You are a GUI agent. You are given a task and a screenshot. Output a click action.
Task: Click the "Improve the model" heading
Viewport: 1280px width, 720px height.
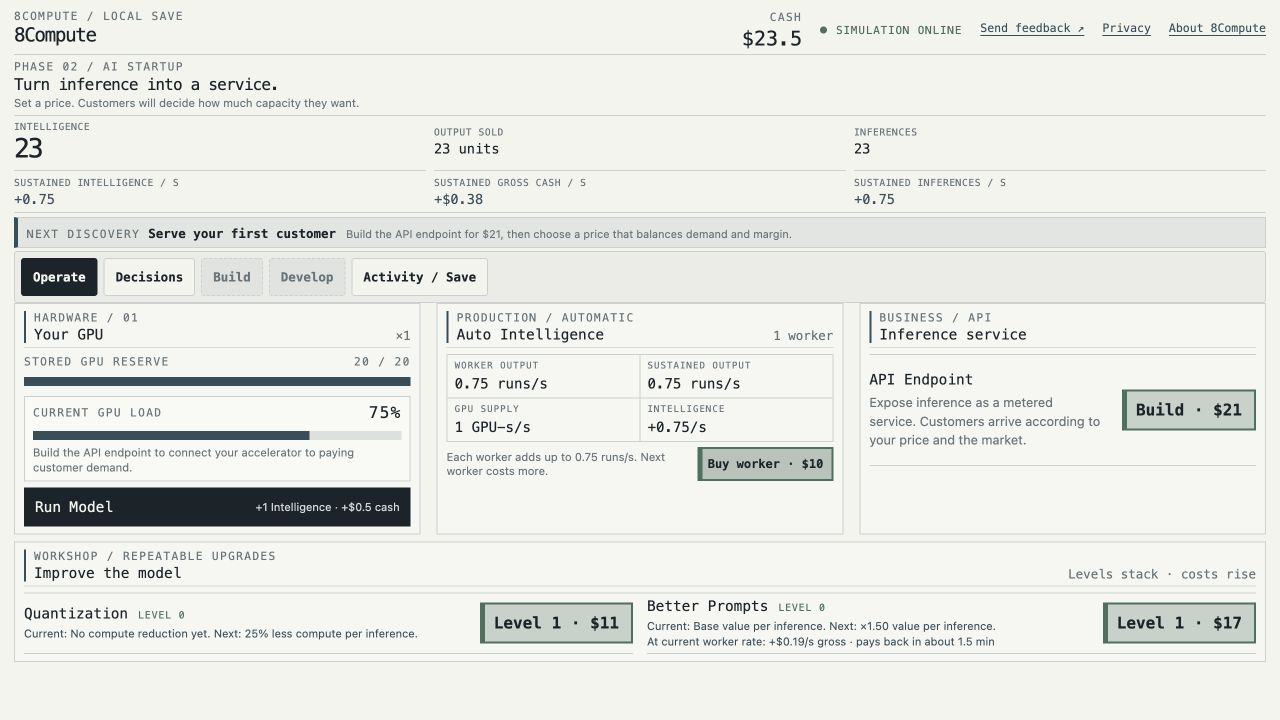pyautogui.click(x=108, y=573)
